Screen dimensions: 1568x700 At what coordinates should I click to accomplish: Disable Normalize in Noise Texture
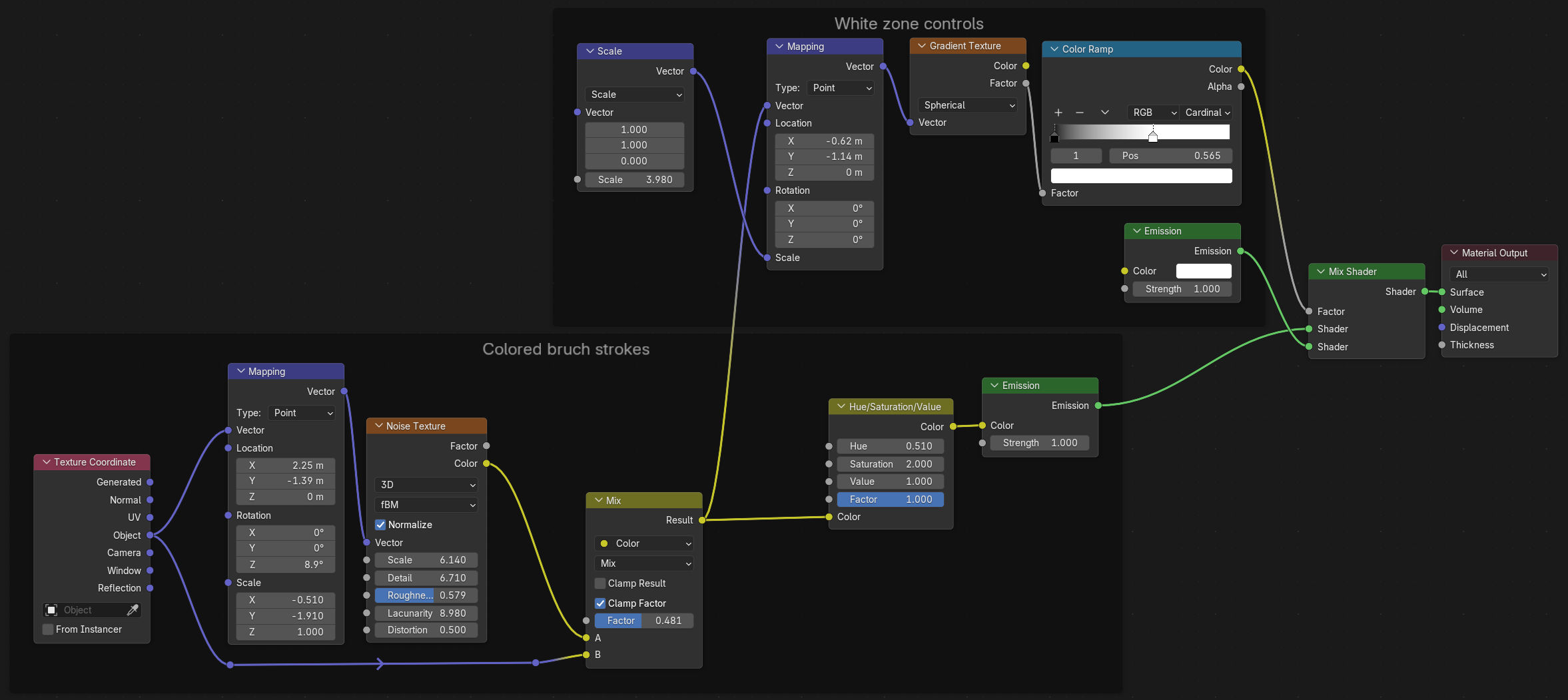(x=380, y=525)
